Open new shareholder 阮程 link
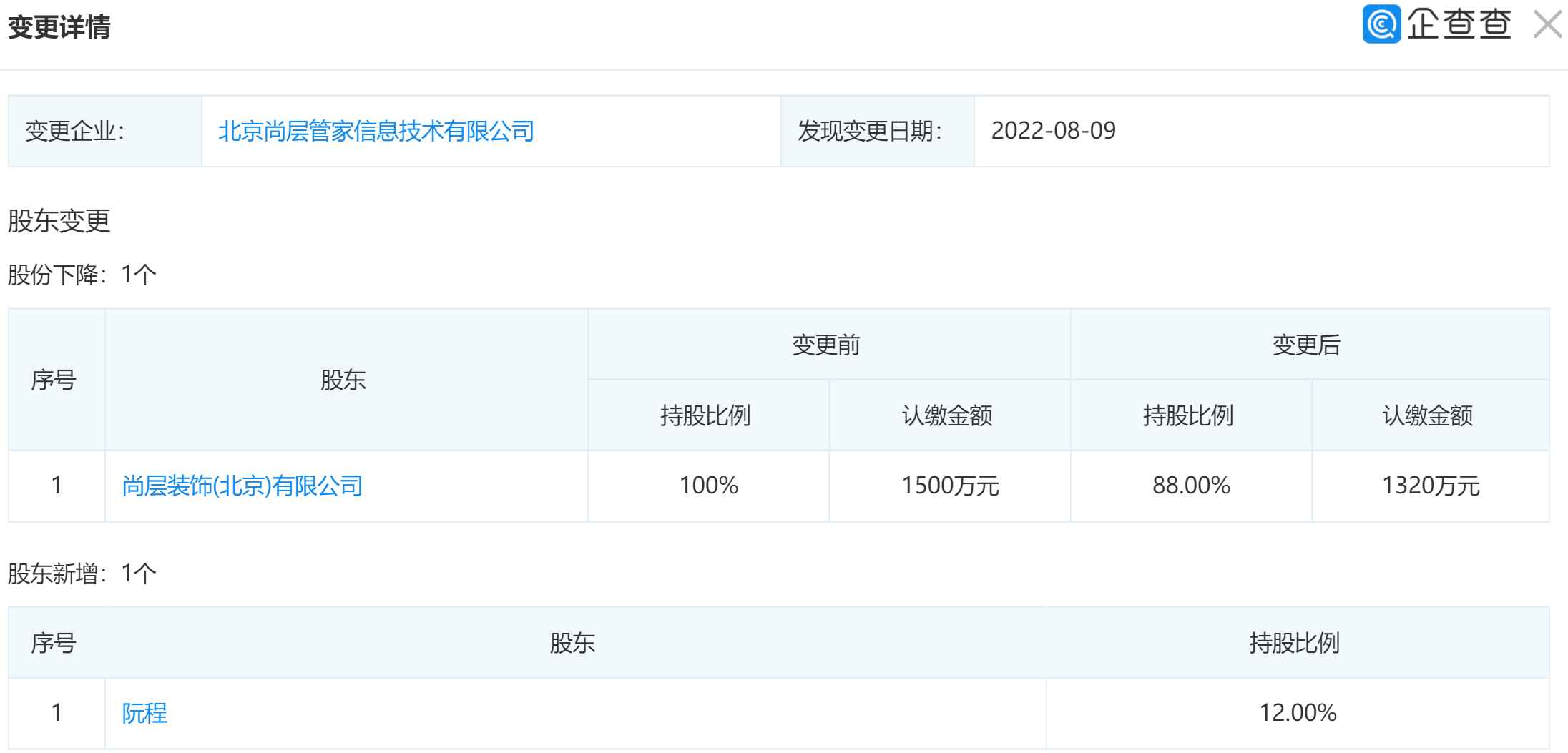This screenshot has height=753, width=1568. 144,713
